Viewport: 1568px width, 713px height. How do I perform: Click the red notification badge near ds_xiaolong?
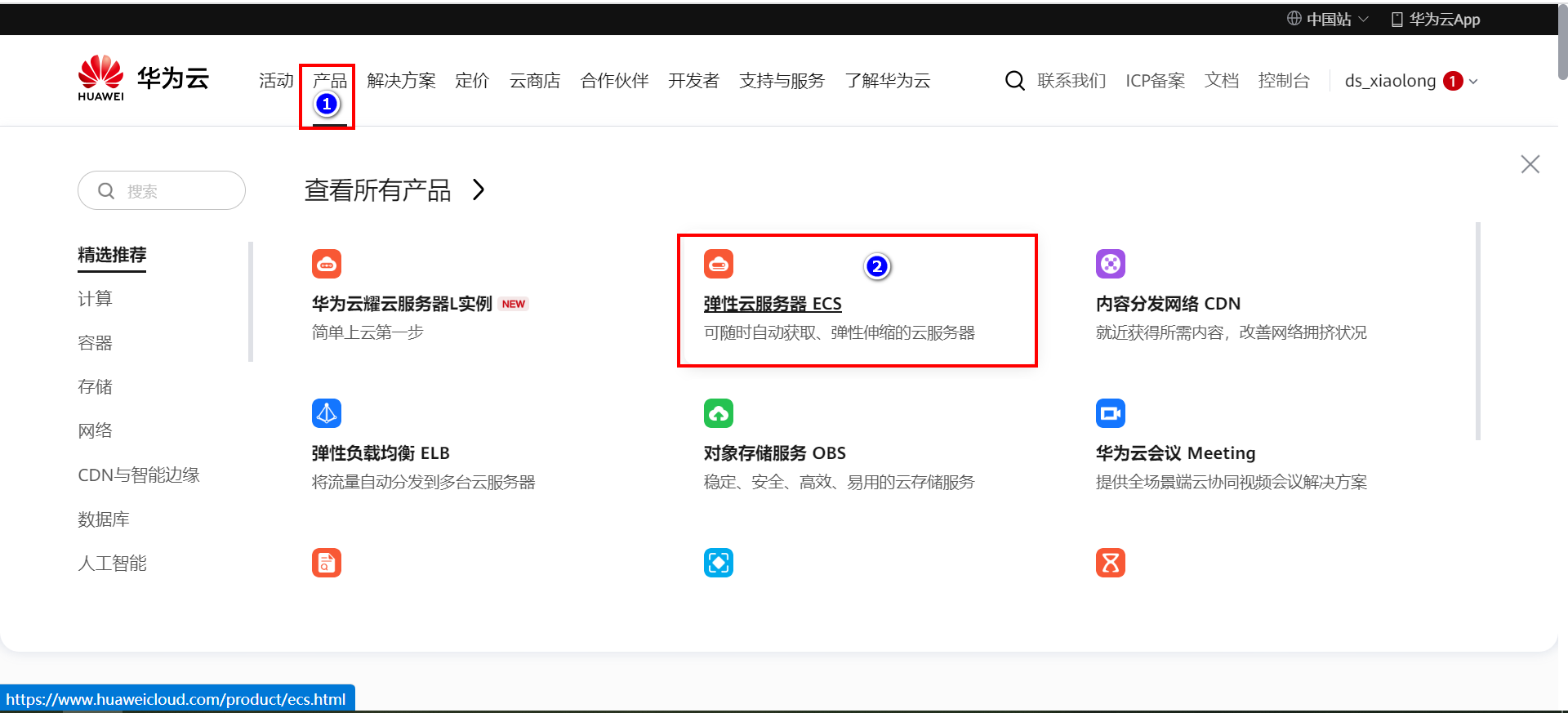1453,81
